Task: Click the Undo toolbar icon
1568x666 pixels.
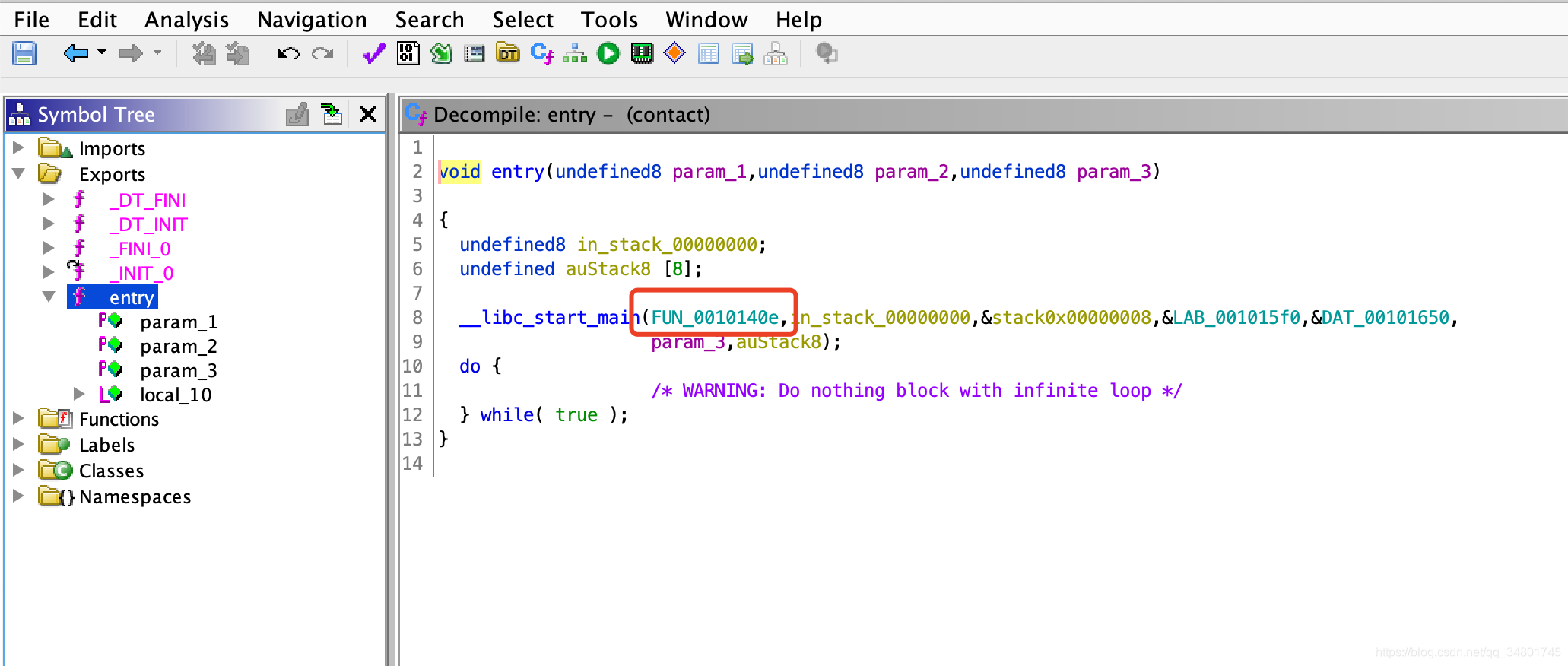Action: pyautogui.click(x=288, y=53)
